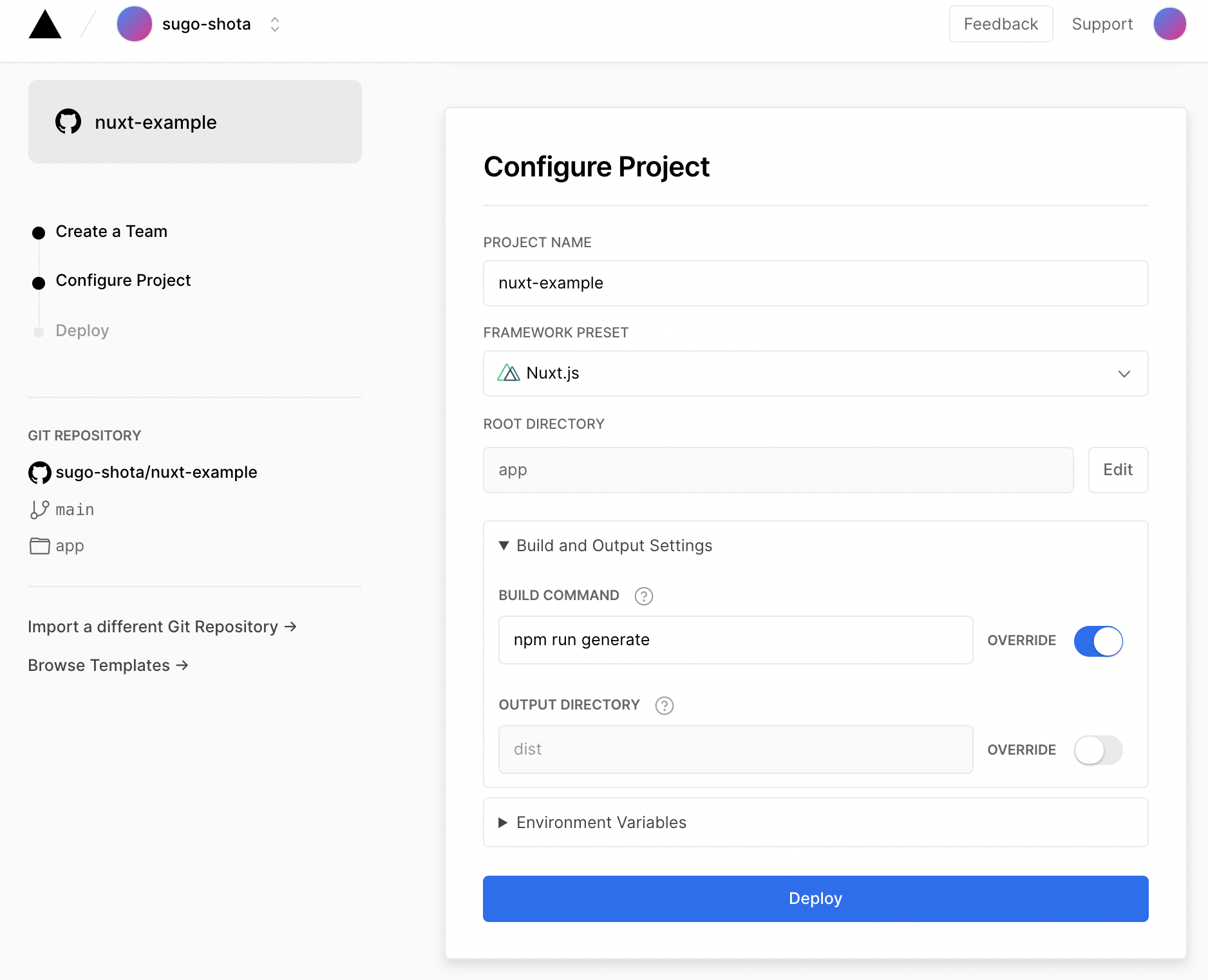Open the scope switcher chevrons next to sugo-shota
1208x980 pixels.
[x=275, y=24]
